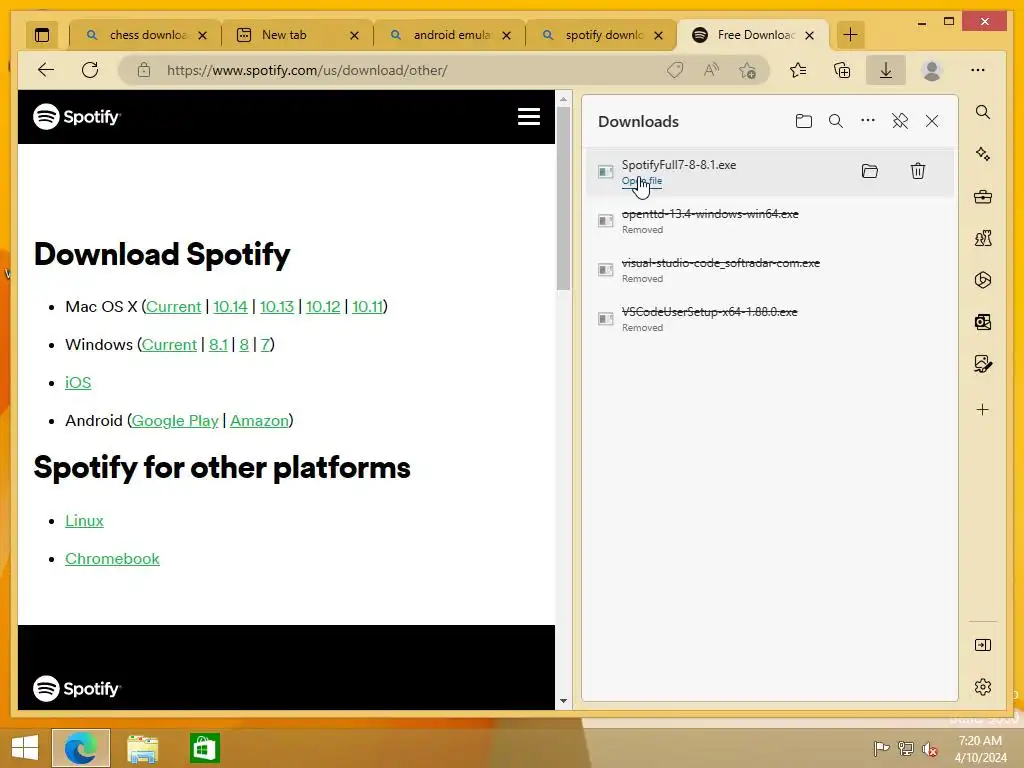Search downloads in the Downloads panel
This screenshot has width=1024, height=768.
click(x=835, y=121)
